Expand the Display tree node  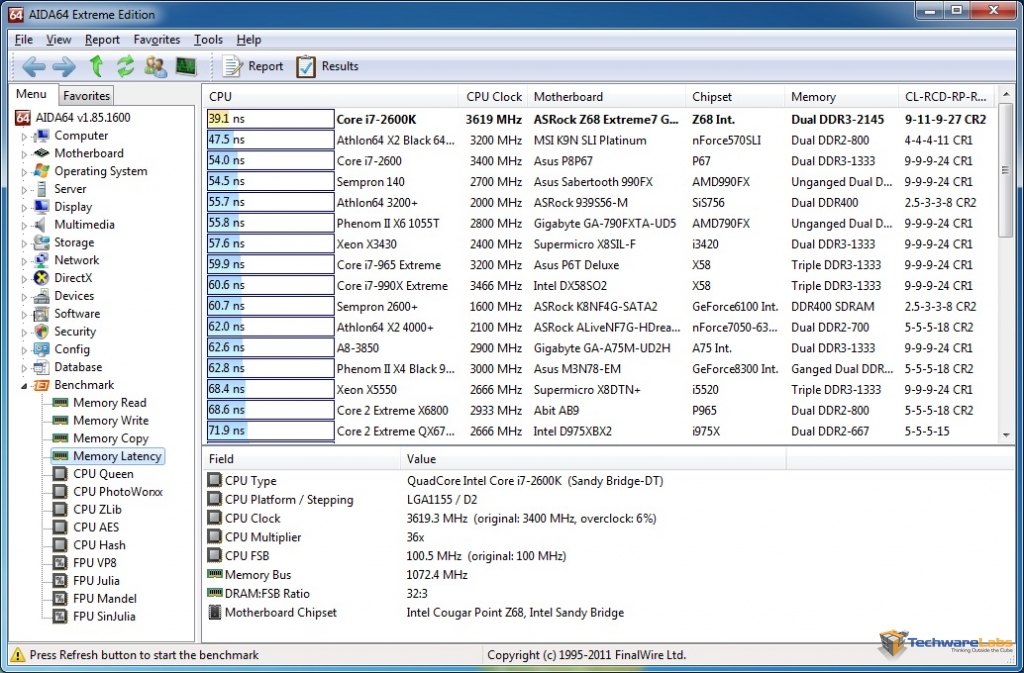[x=24, y=208]
